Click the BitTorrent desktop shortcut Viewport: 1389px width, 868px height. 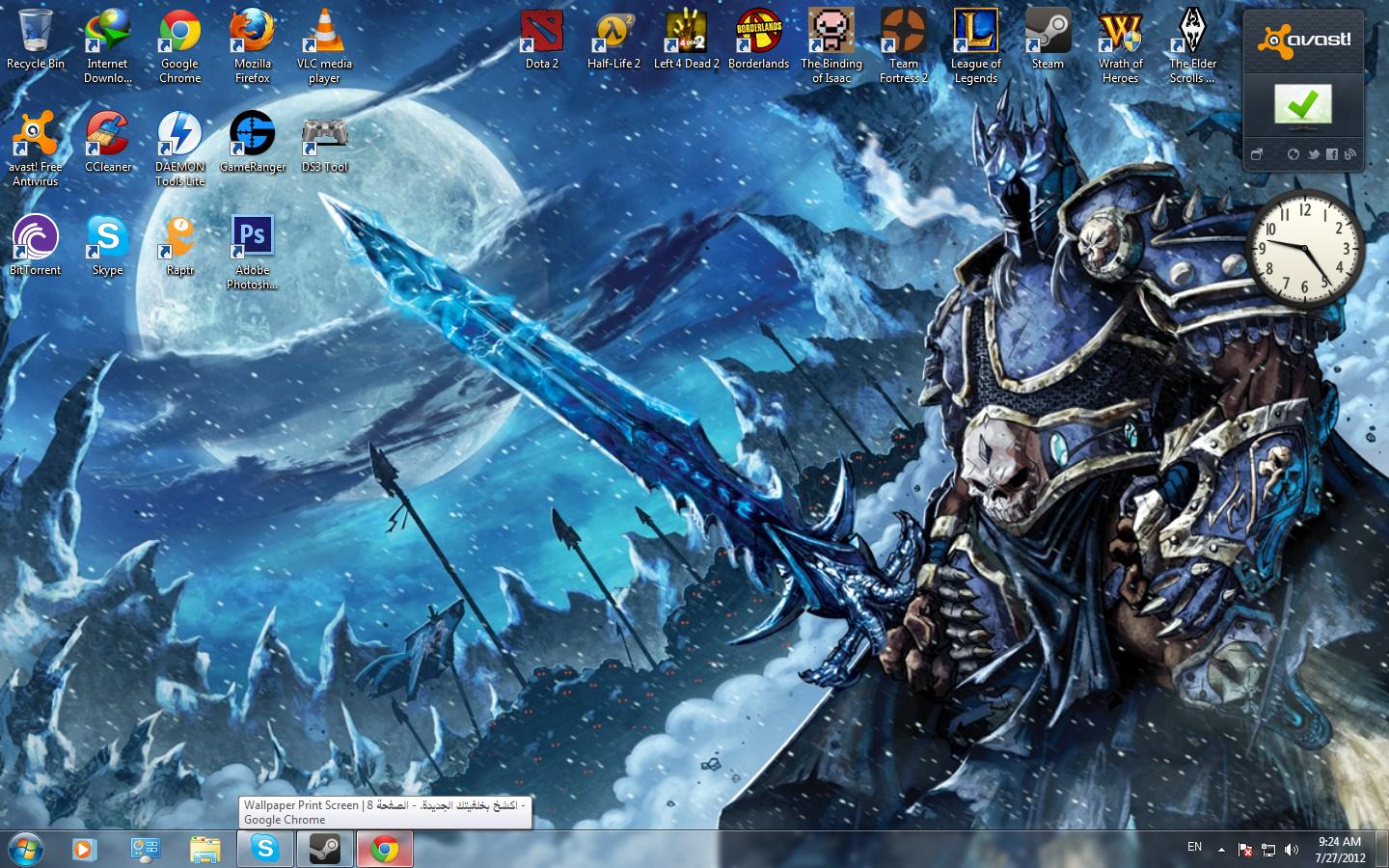[36, 247]
